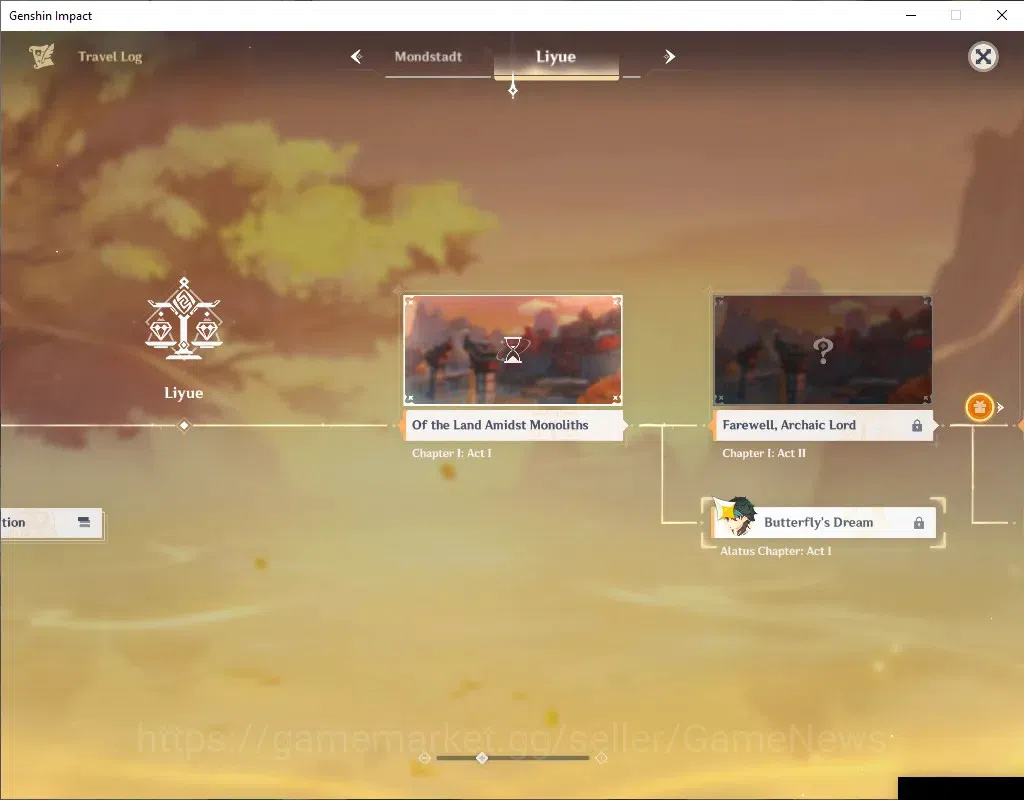Select the Of the Land Amidst Monoliths quest
The width and height of the screenshot is (1024, 800).
(513, 425)
